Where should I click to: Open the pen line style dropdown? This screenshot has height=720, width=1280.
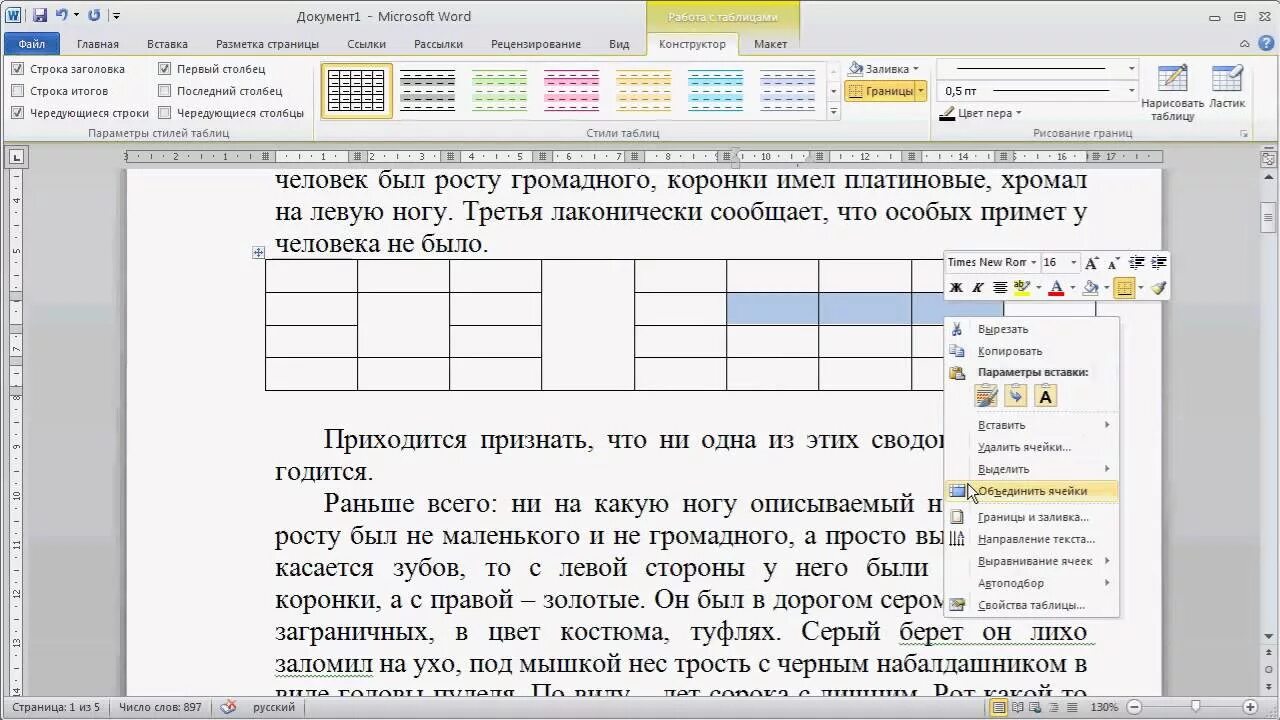coord(1132,68)
